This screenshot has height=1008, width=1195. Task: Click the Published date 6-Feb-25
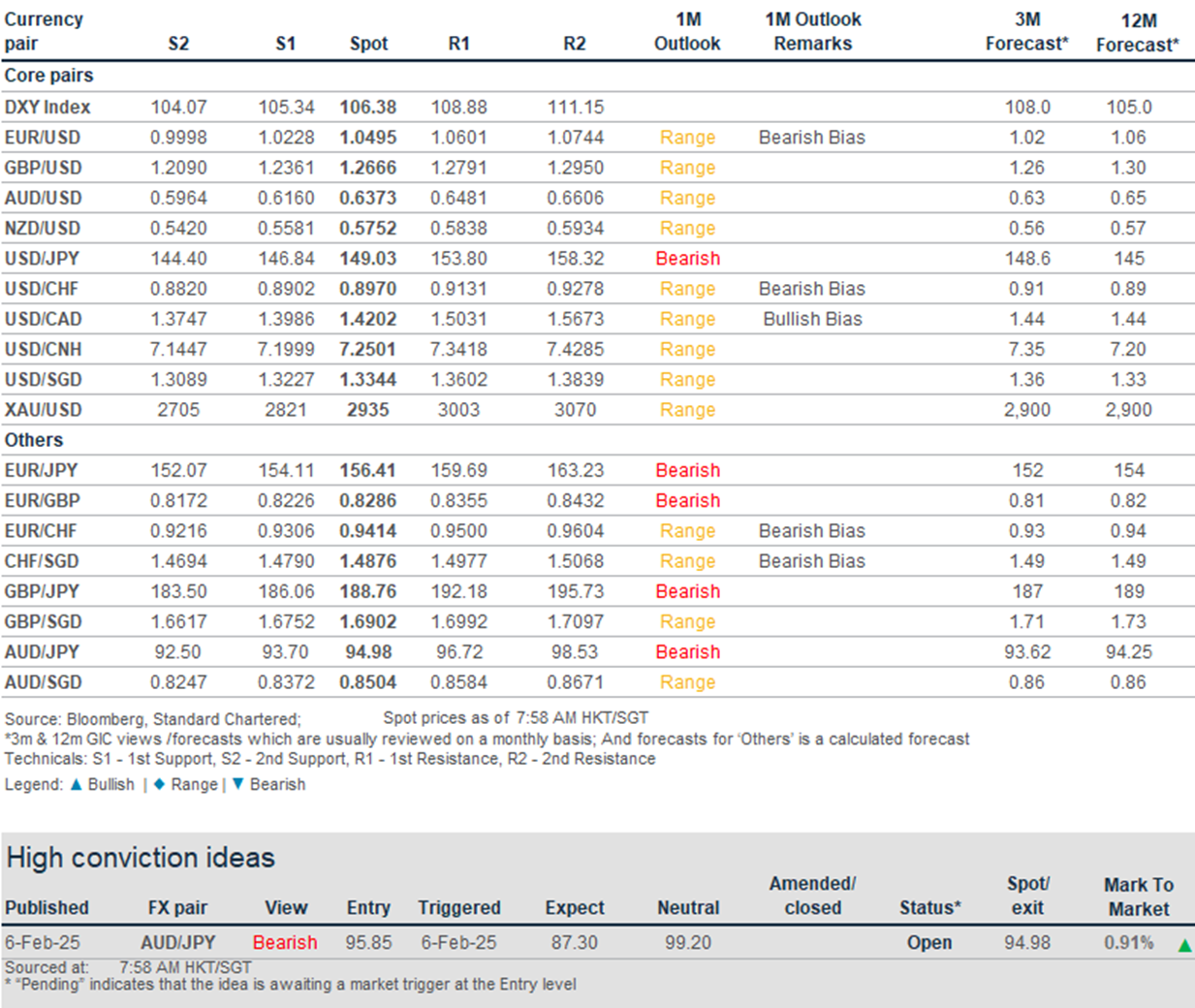click(42, 942)
